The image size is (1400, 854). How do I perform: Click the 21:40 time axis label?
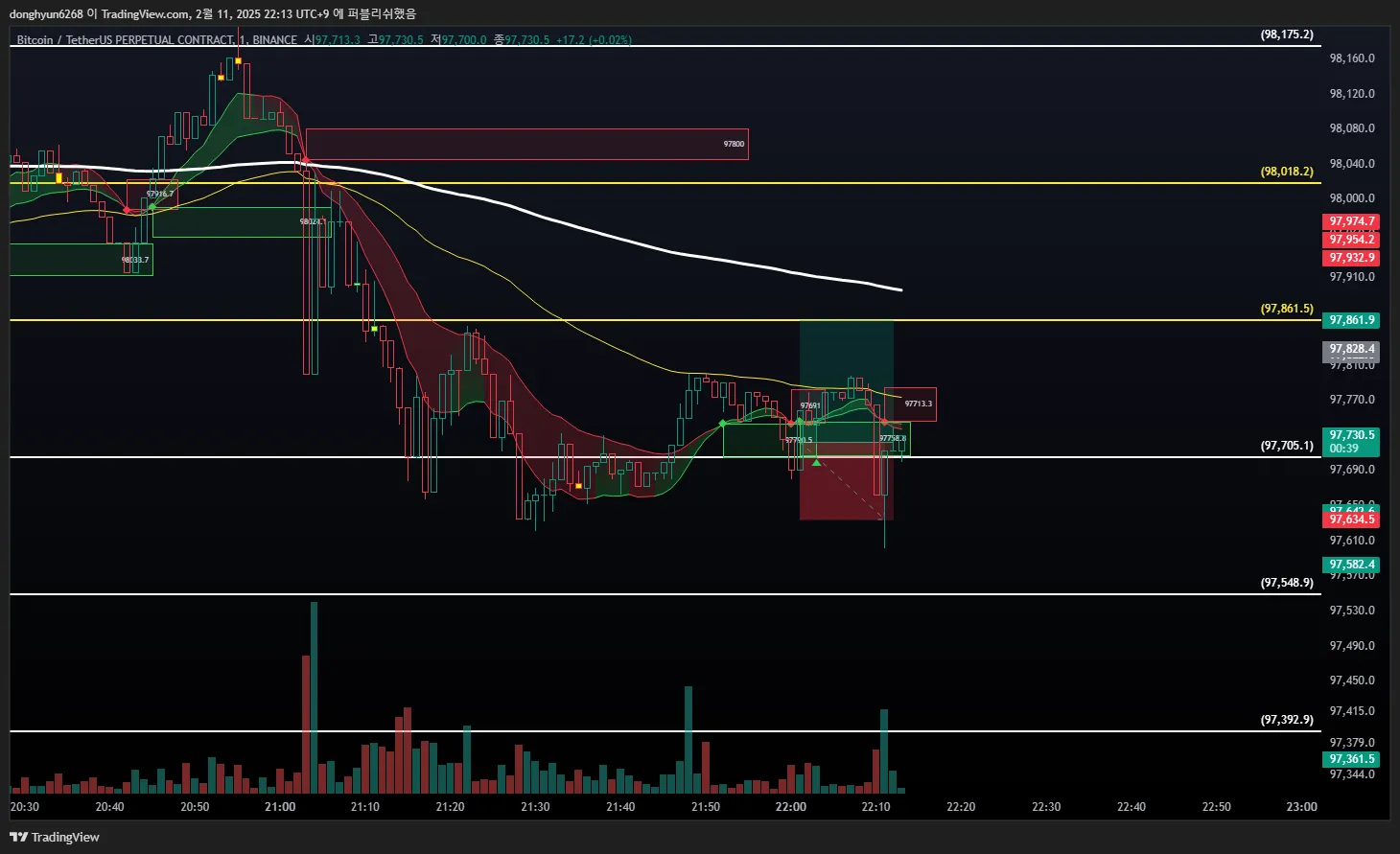[x=620, y=807]
